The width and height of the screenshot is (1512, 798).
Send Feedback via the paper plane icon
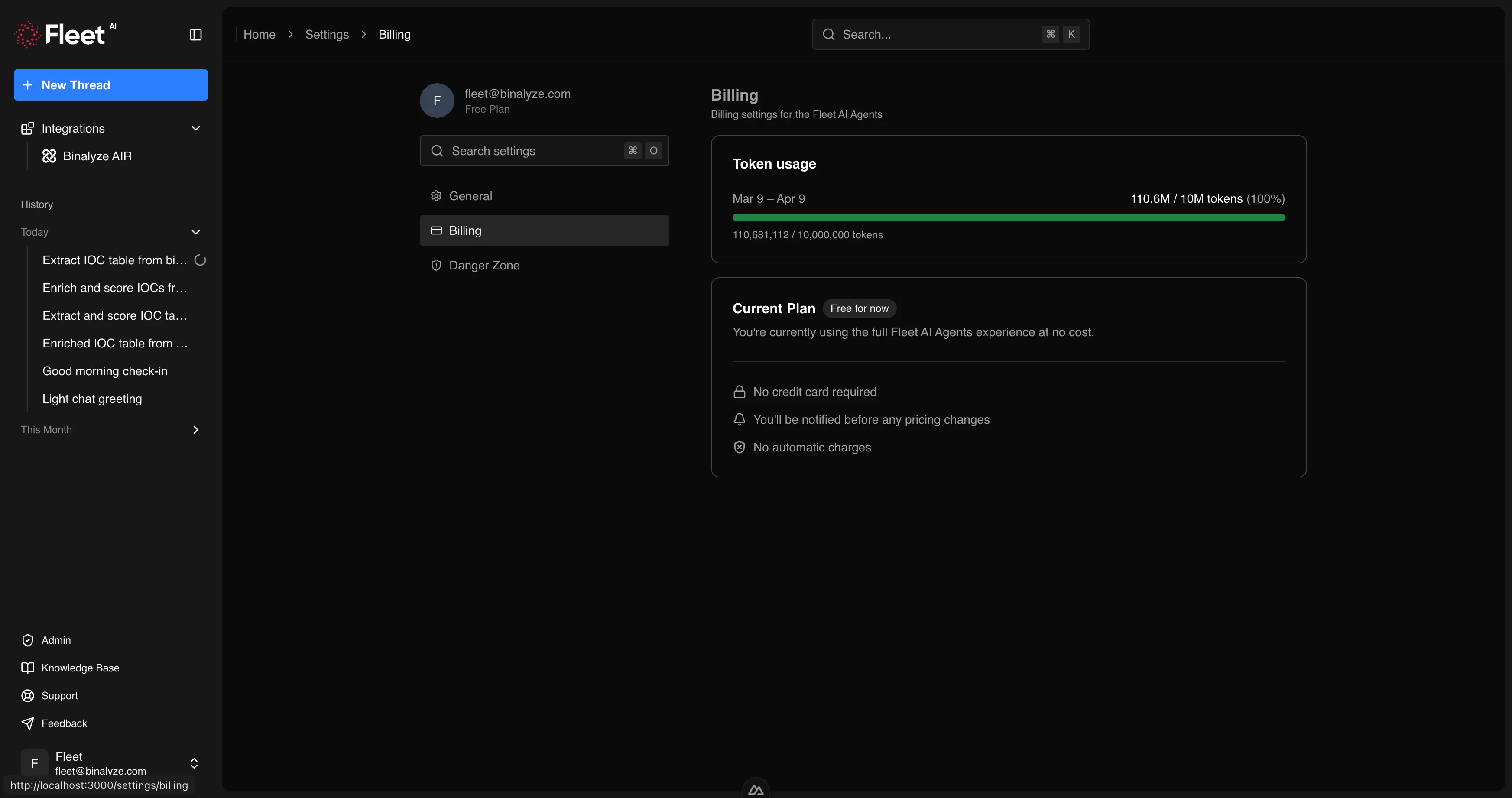(27, 723)
